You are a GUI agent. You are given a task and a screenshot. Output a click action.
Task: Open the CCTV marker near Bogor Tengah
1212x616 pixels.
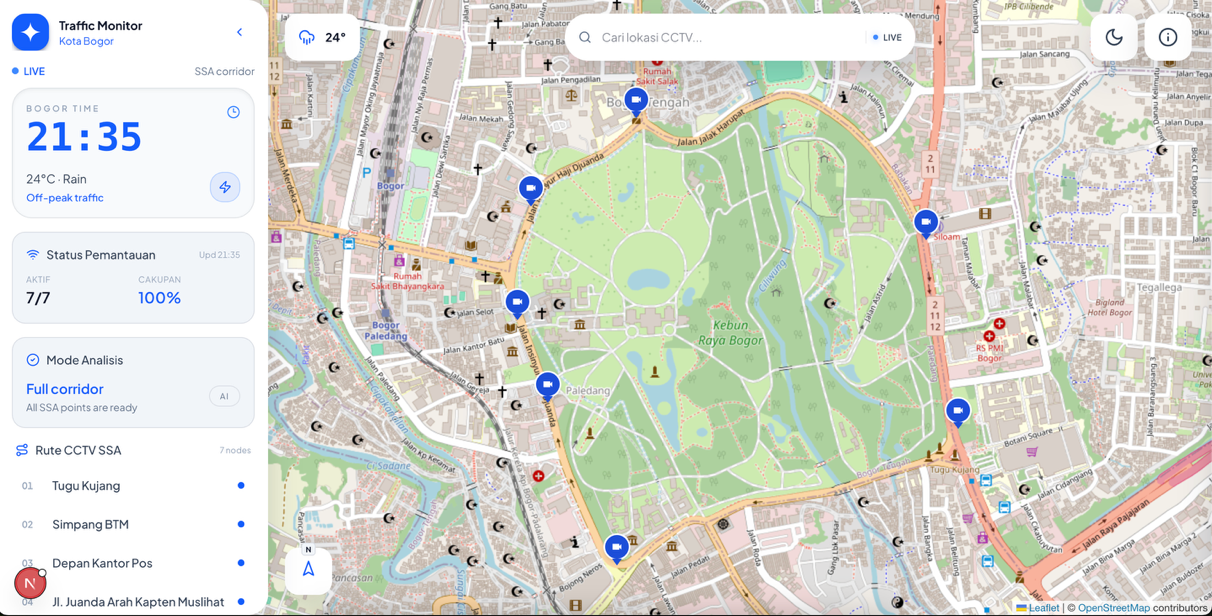coord(636,101)
